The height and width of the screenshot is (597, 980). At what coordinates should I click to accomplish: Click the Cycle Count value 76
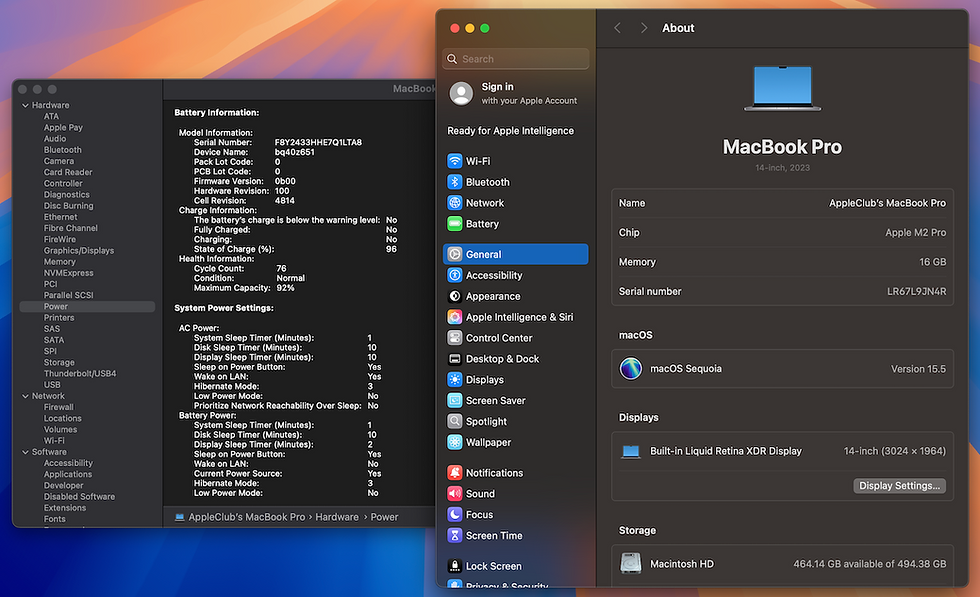281,269
